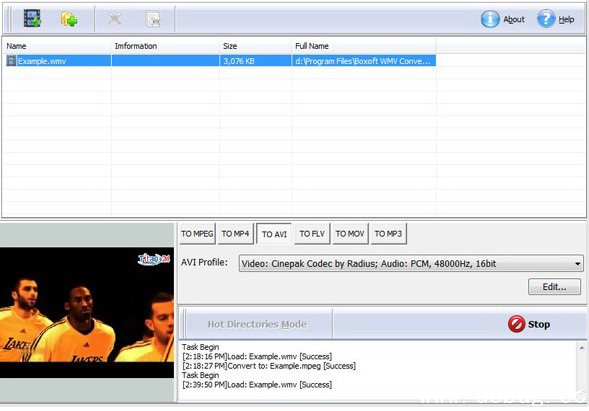Screen dimensions: 589x411
Task: Open the TO MOV tab
Action: [x=350, y=234]
